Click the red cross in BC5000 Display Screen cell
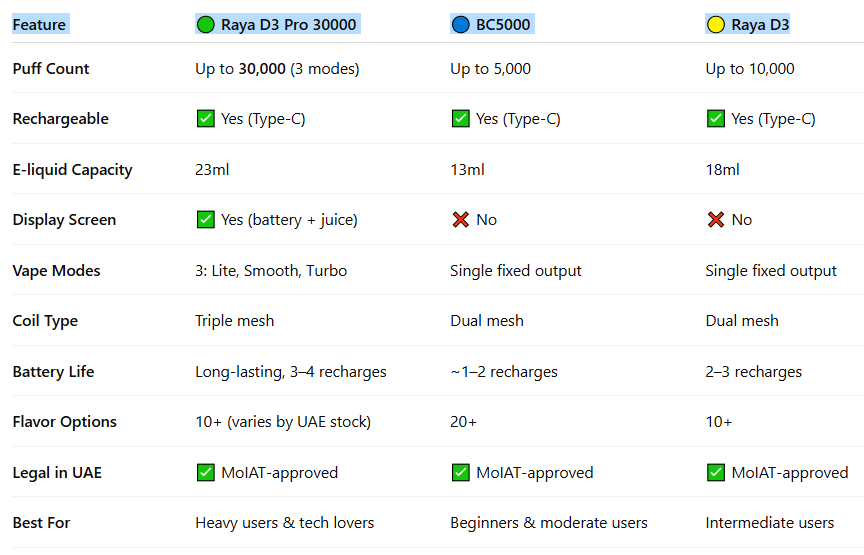Screen dimensions: 864x555 [461, 219]
